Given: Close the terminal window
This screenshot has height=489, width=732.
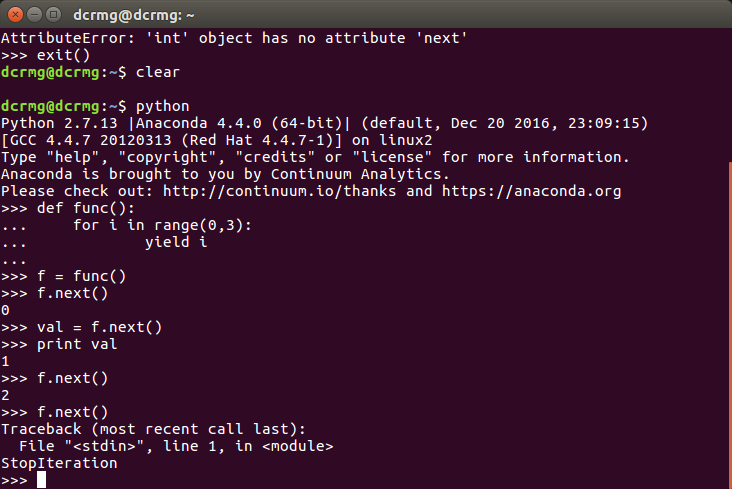Looking at the screenshot, I should point(14,13).
